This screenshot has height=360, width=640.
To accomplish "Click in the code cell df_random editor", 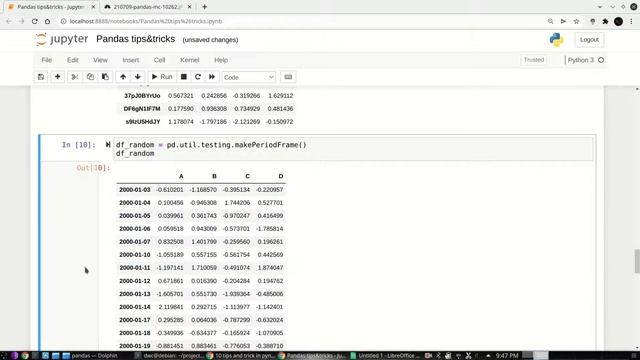I will (x=353, y=149).
